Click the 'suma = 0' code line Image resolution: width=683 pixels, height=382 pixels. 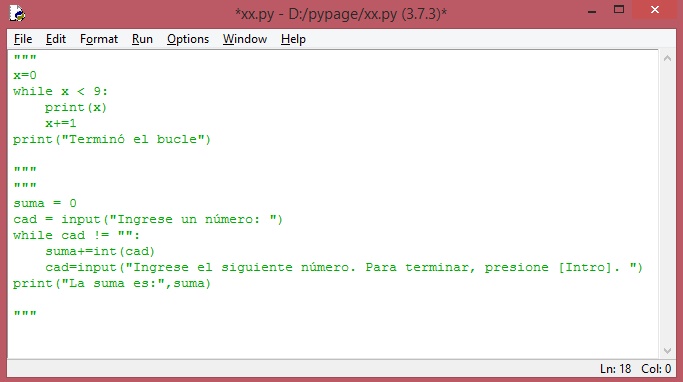click(x=44, y=203)
